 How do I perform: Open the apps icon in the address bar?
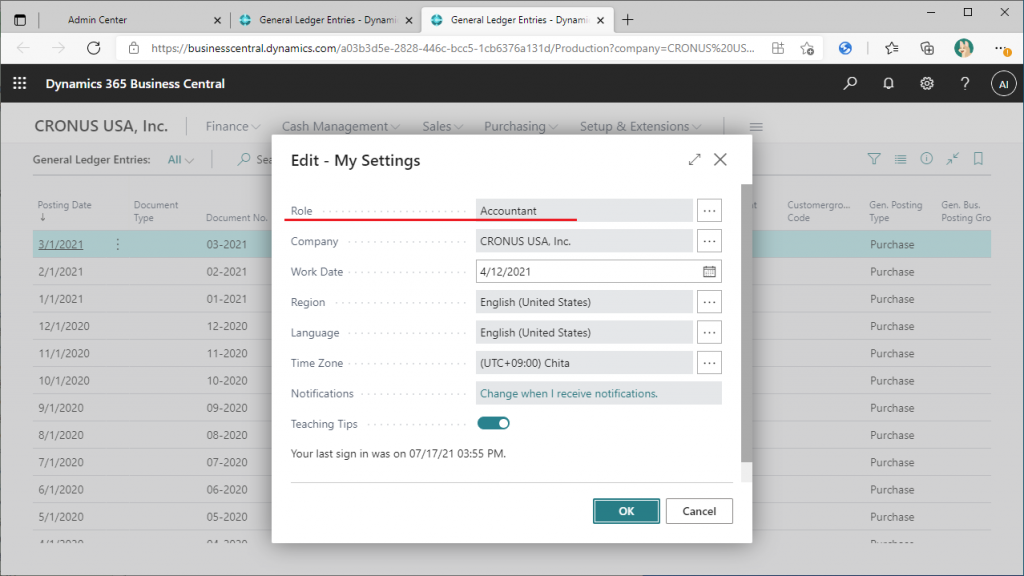coord(778,48)
